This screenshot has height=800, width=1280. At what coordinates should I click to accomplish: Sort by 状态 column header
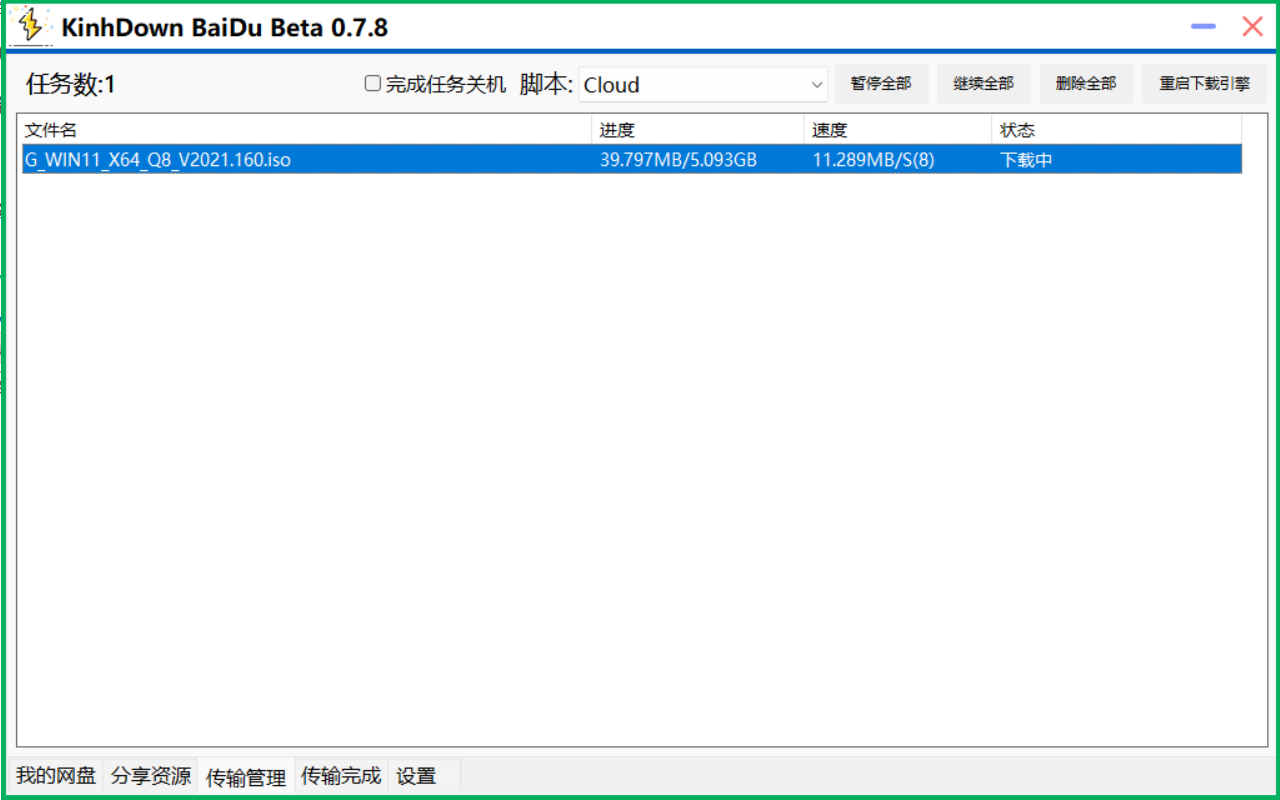pos(1117,130)
